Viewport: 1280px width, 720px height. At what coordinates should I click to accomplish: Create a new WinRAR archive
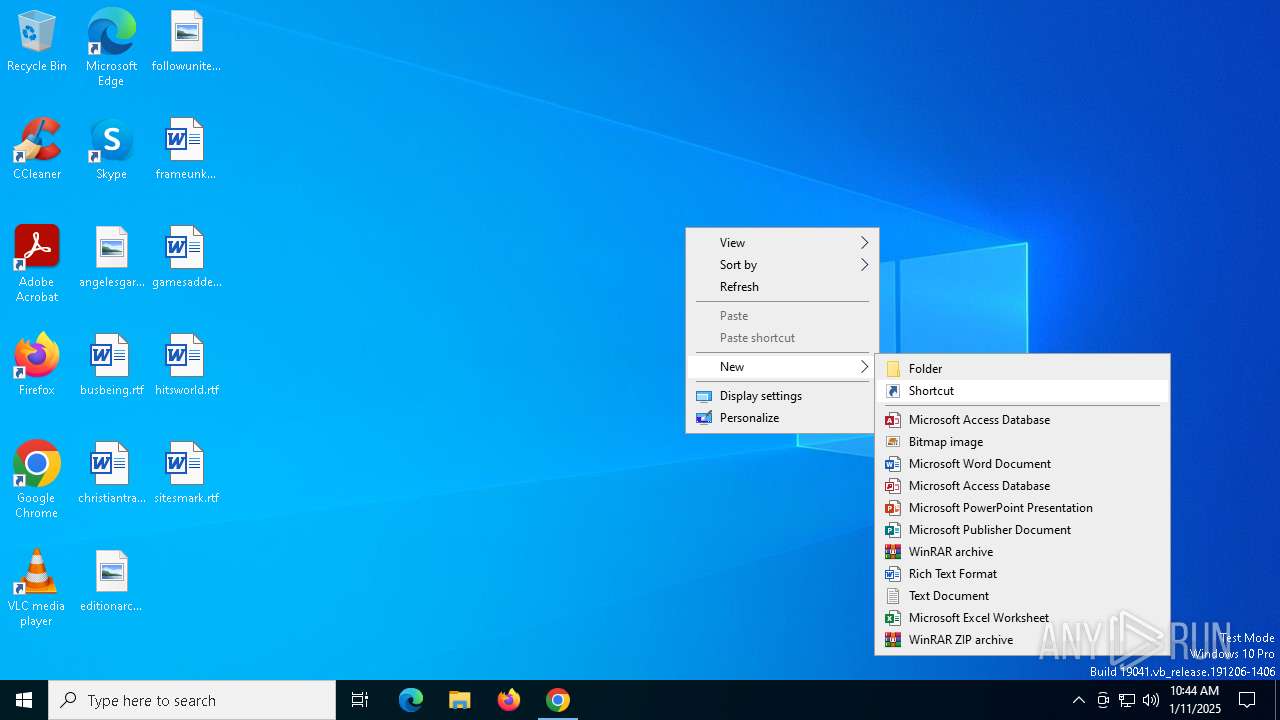(x=1022, y=552)
